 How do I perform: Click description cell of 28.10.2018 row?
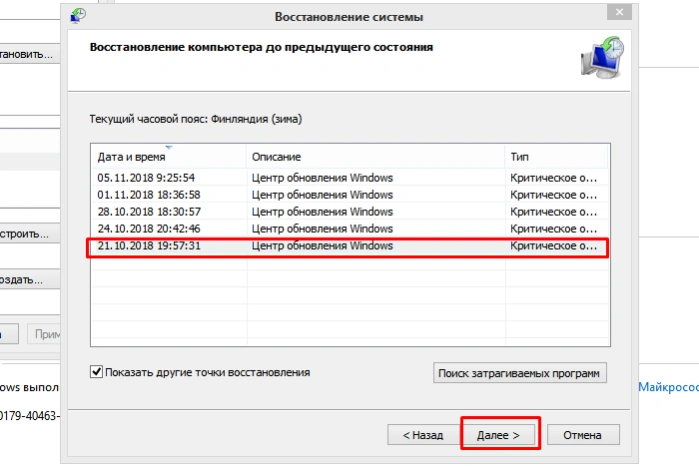coord(322,211)
